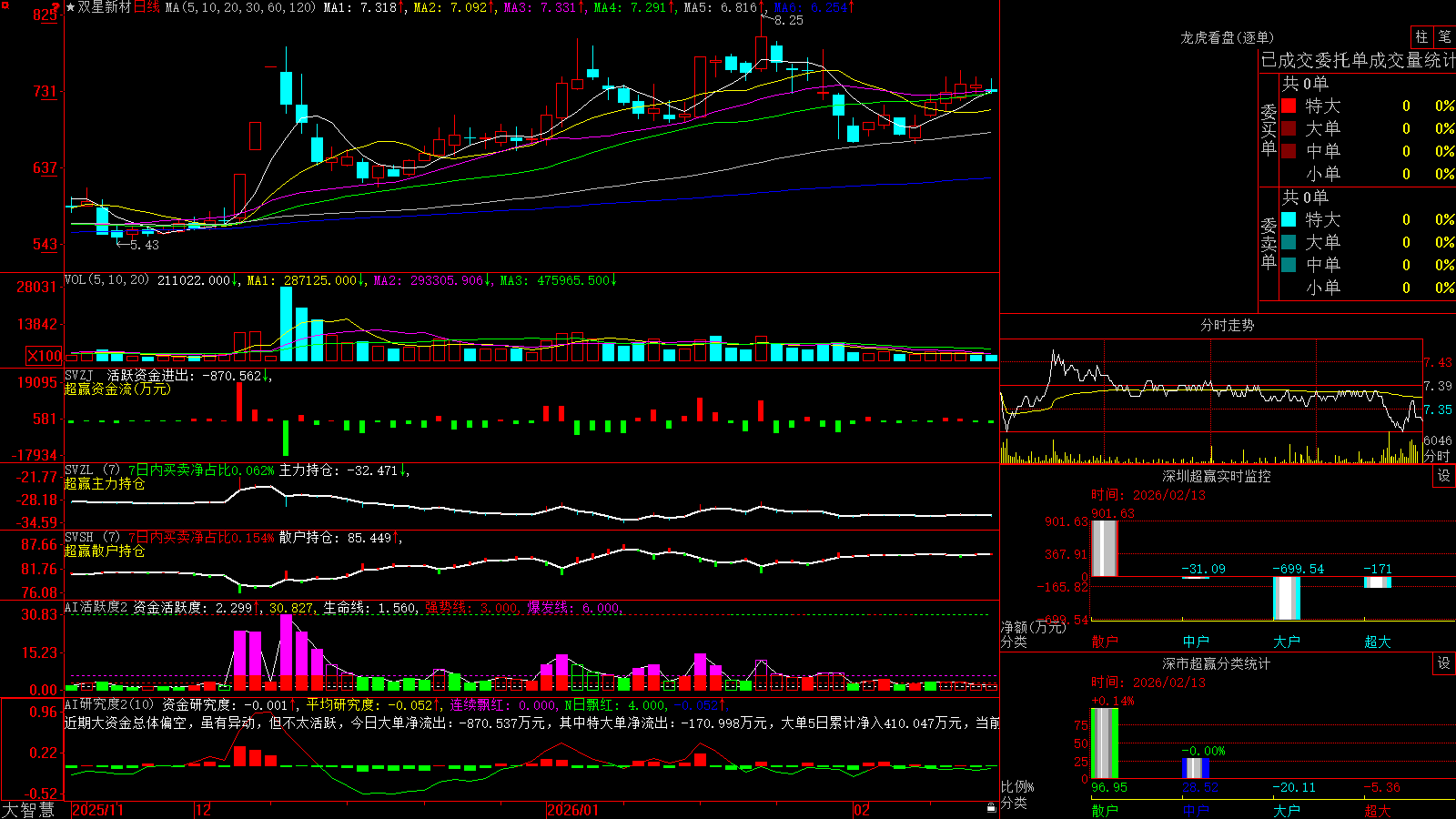
Task: Click 超大 -171 bar in 实时监控
Action: click(x=1377, y=582)
